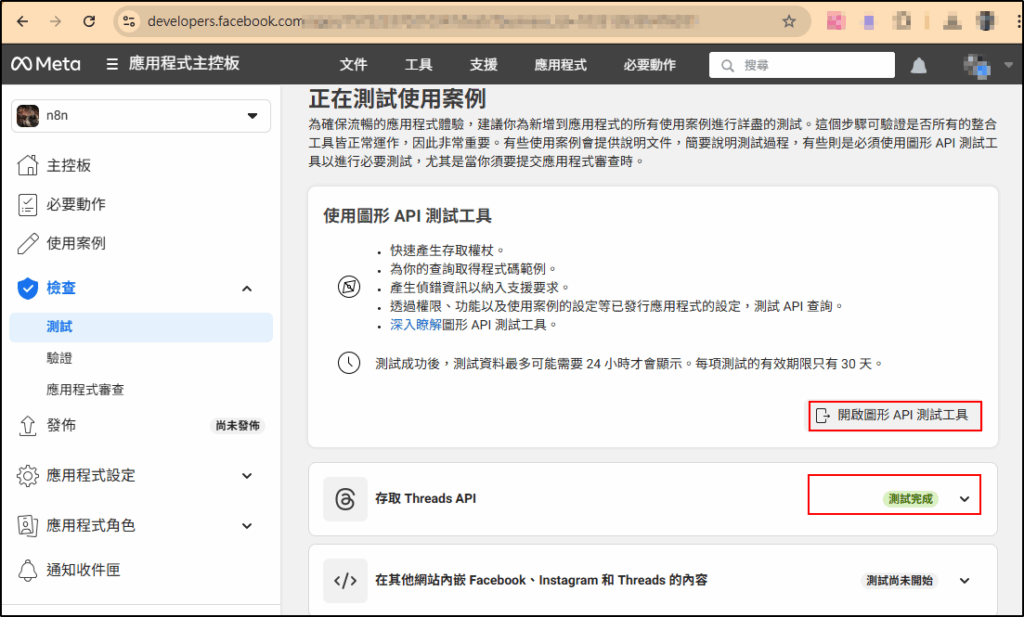
Task: Click the checklist icon for 必要動作
Action: pos(27,204)
